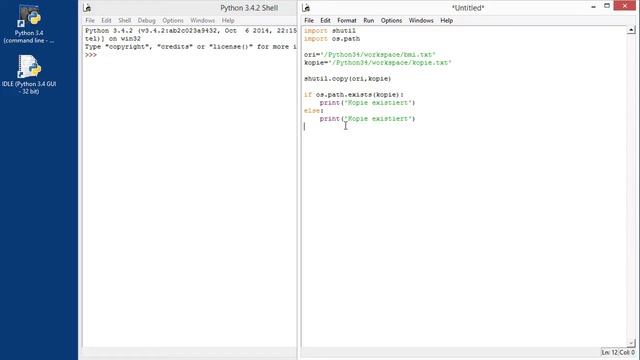The height and width of the screenshot is (360, 640).
Task: Click the scroll-up arrow in the editor
Action: click(x=631, y=30)
